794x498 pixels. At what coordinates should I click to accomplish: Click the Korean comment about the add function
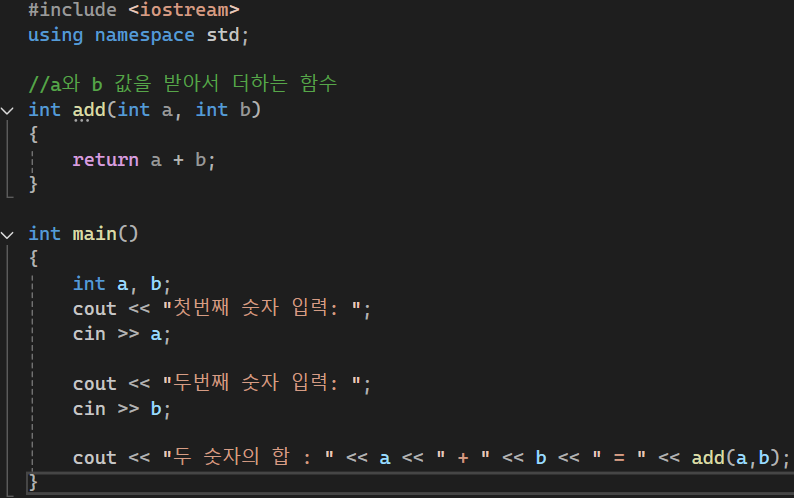pyautogui.click(x=183, y=84)
